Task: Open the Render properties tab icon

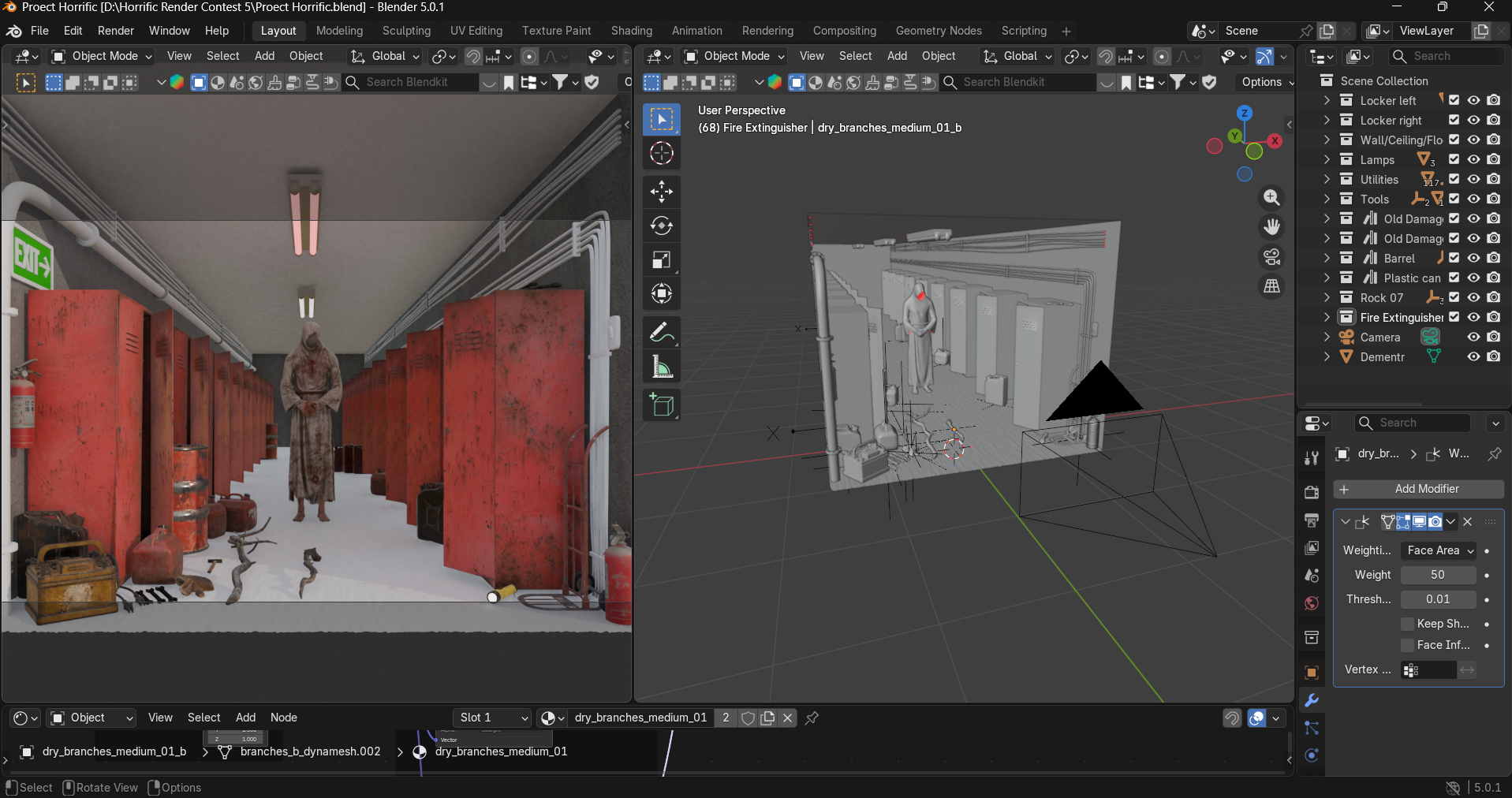Action: pos(1312,493)
